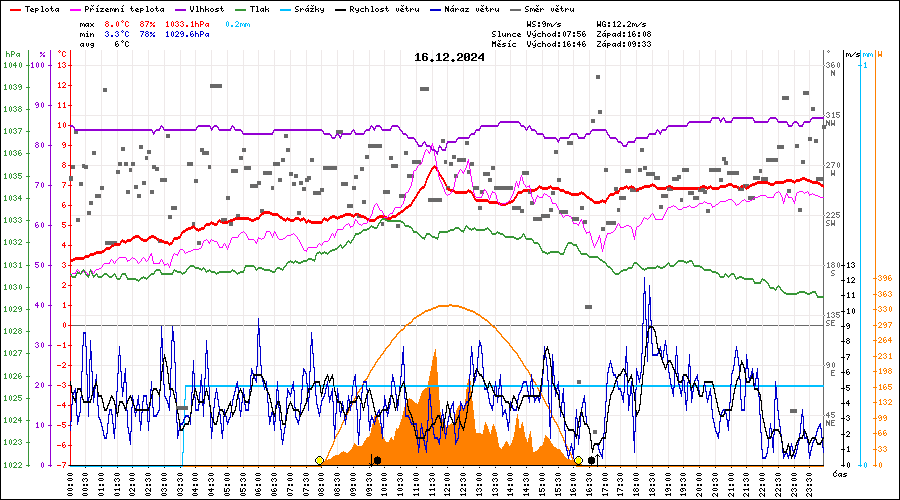900x500 pixels.
Task: Click the yellow sunrise marker at 08:00
Action: coord(319,460)
